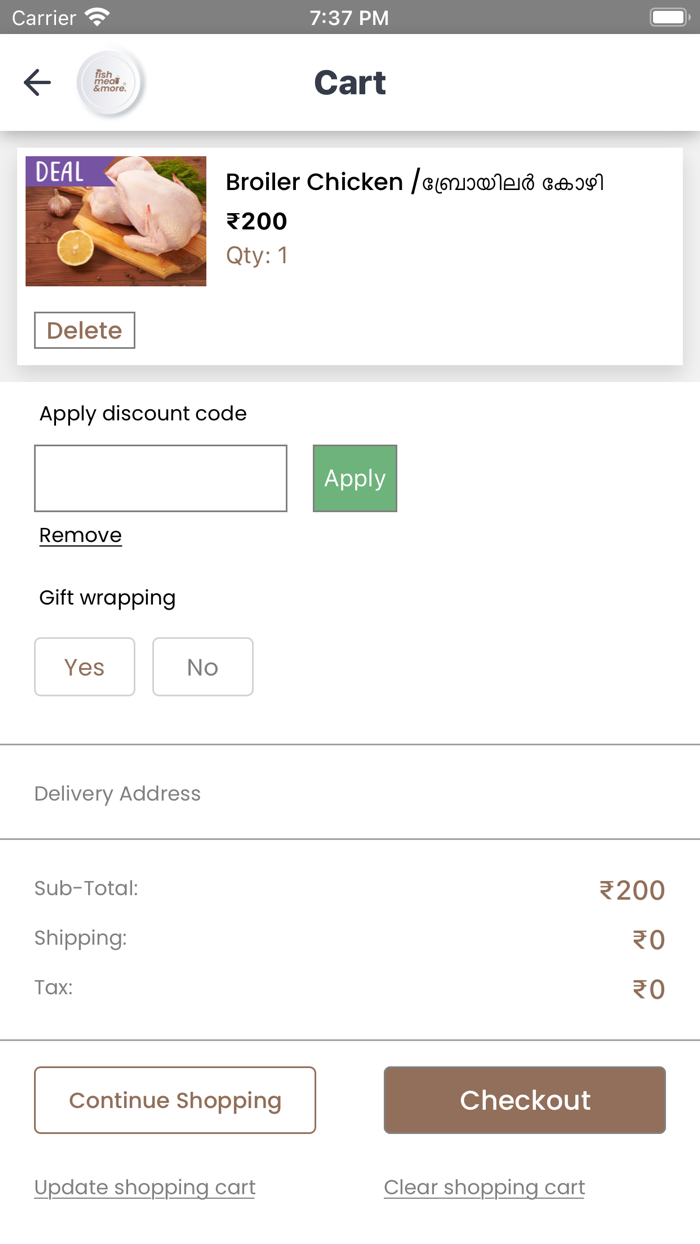700x1244 pixels.
Task: Tap the Wi-Fi status icon
Action: coord(97,17)
